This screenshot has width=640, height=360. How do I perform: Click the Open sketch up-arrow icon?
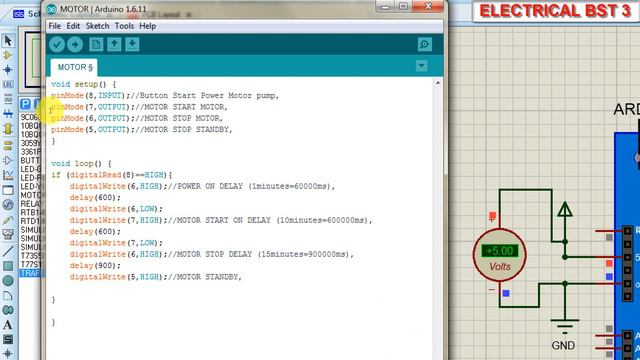[114, 44]
